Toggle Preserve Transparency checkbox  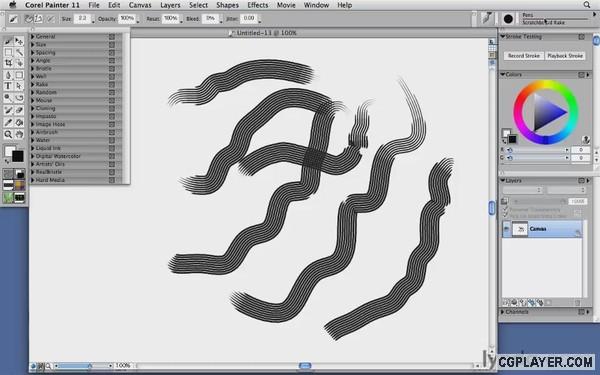[505, 209]
